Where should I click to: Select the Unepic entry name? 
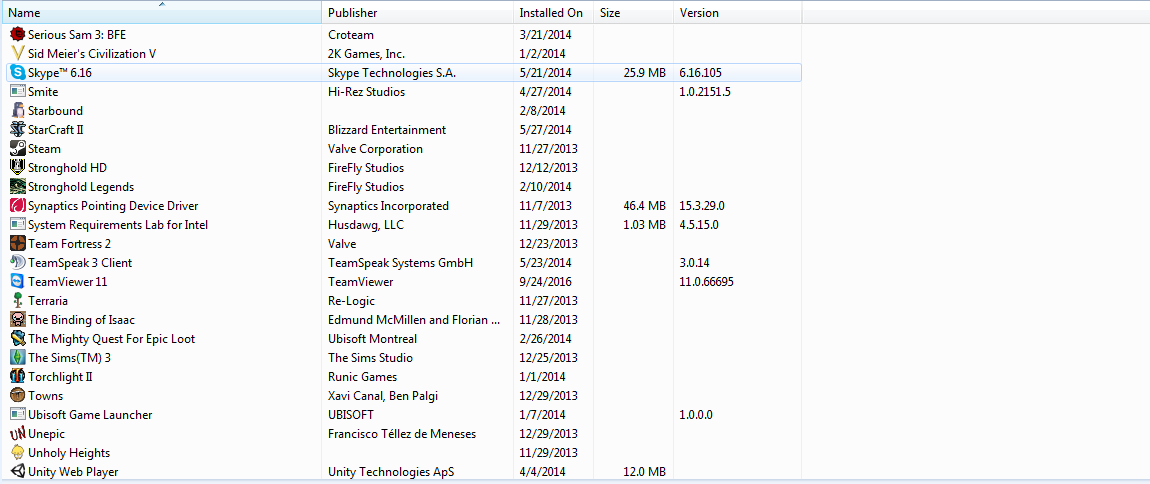click(x=46, y=434)
